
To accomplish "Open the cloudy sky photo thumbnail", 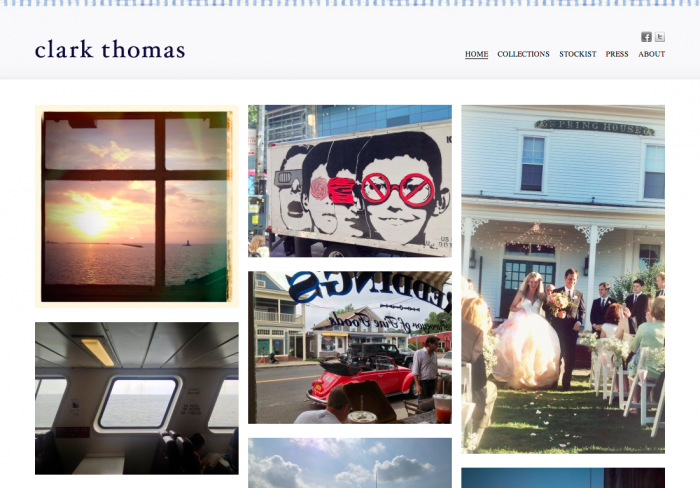I will [x=350, y=463].
